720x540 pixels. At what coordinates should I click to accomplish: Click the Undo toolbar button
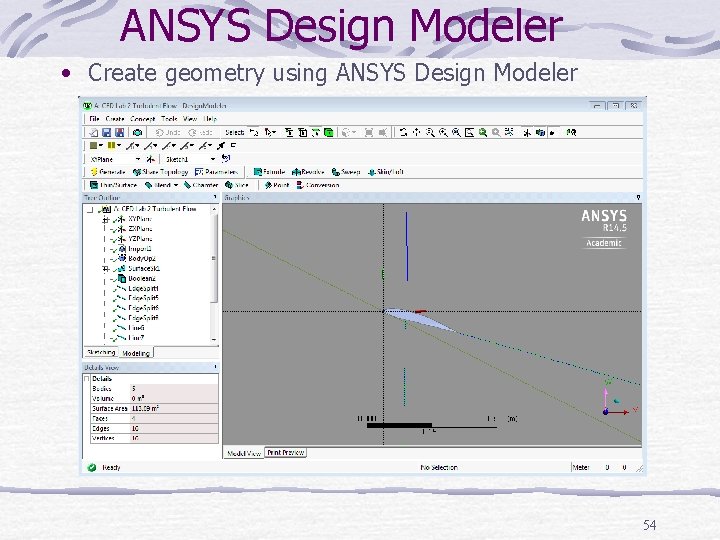tap(168, 133)
